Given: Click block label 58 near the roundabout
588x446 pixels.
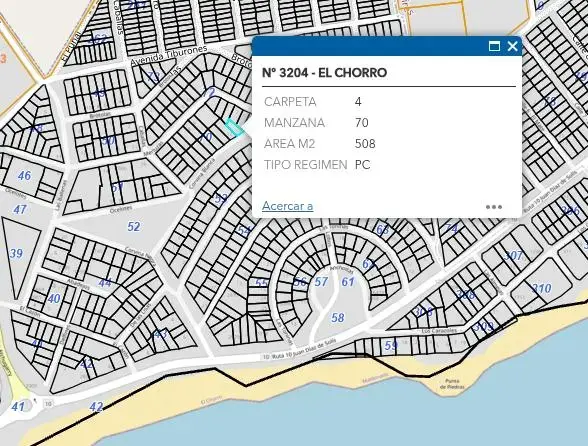Looking at the screenshot, I should pos(338,318).
